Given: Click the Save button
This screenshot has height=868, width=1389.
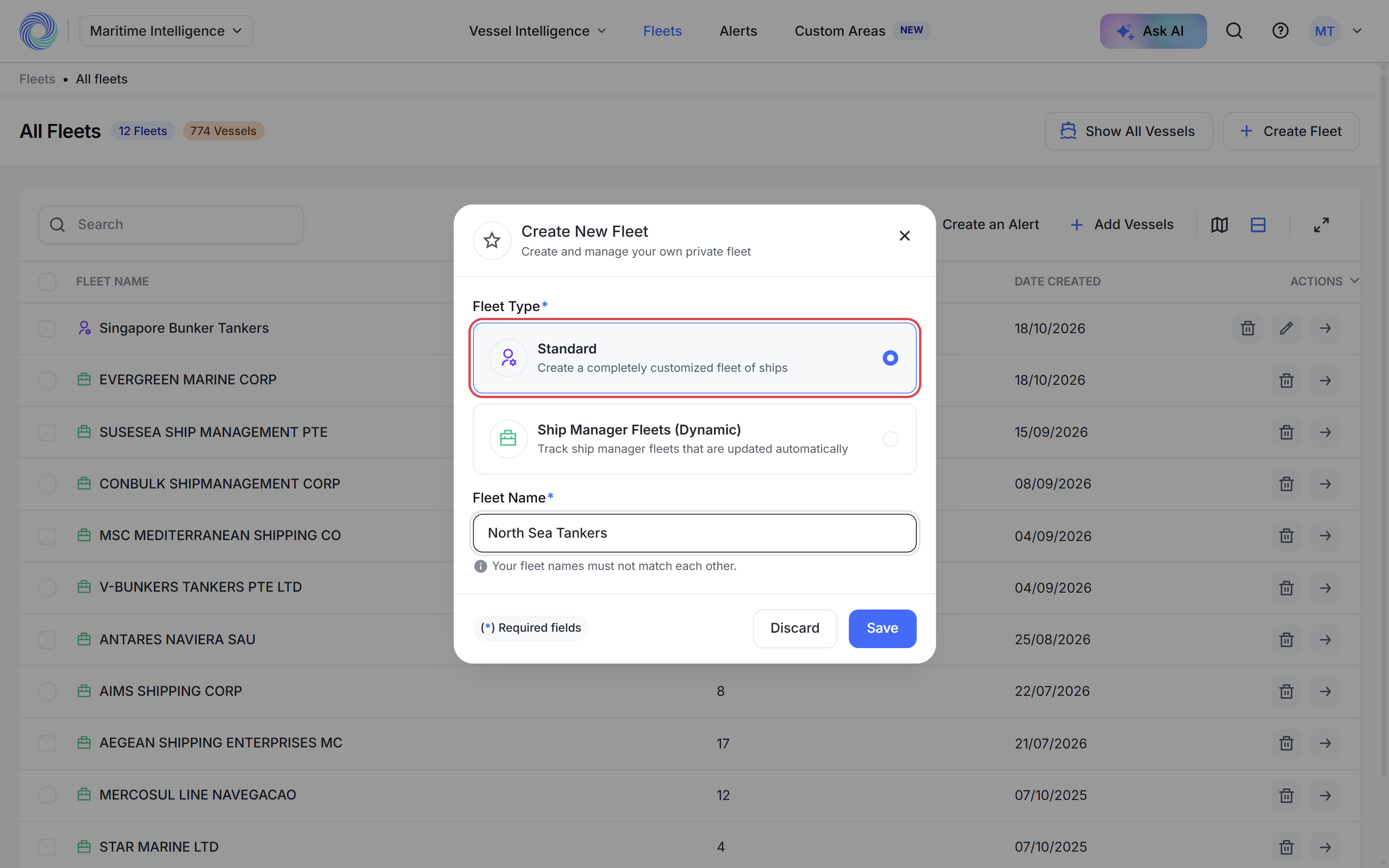Looking at the screenshot, I should pyautogui.click(x=882, y=628).
